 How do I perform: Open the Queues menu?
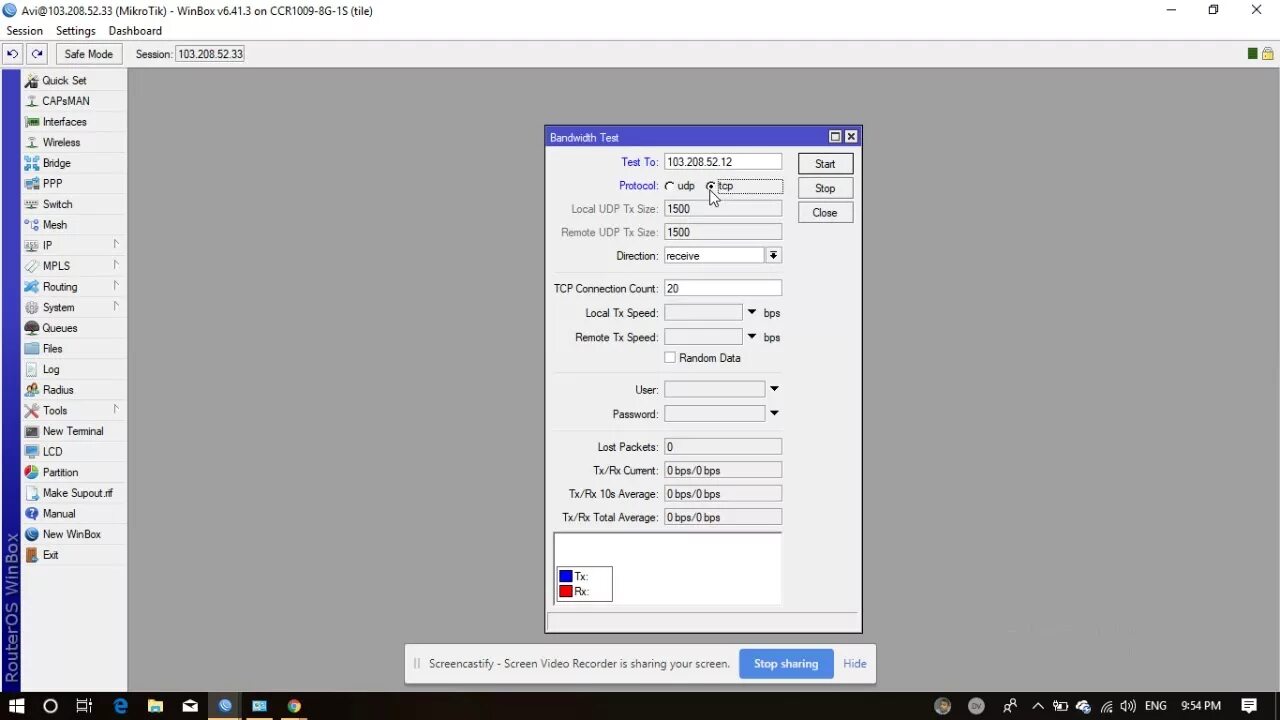click(59, 328)
